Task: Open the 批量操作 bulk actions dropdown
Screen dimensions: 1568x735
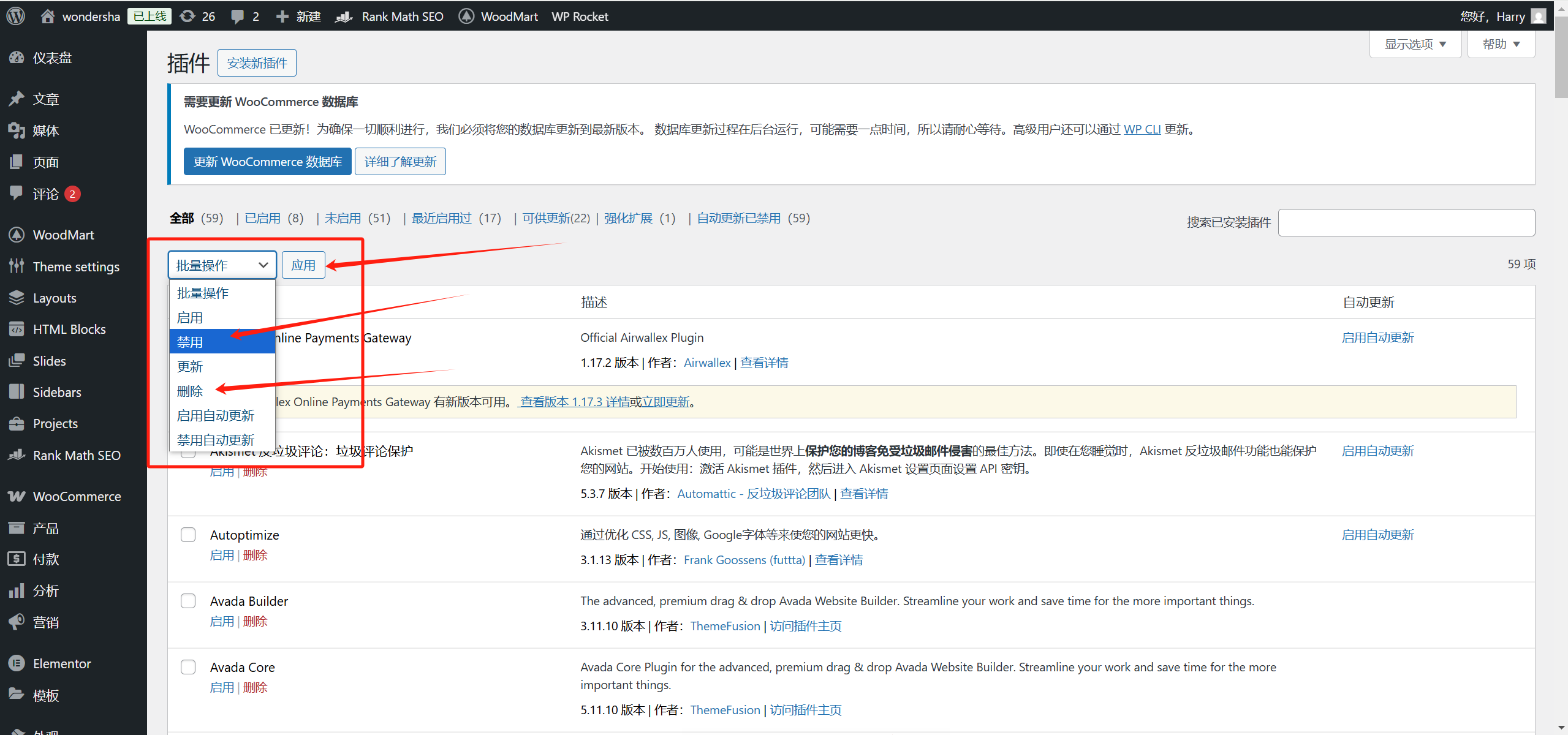Action: point(222,265)
